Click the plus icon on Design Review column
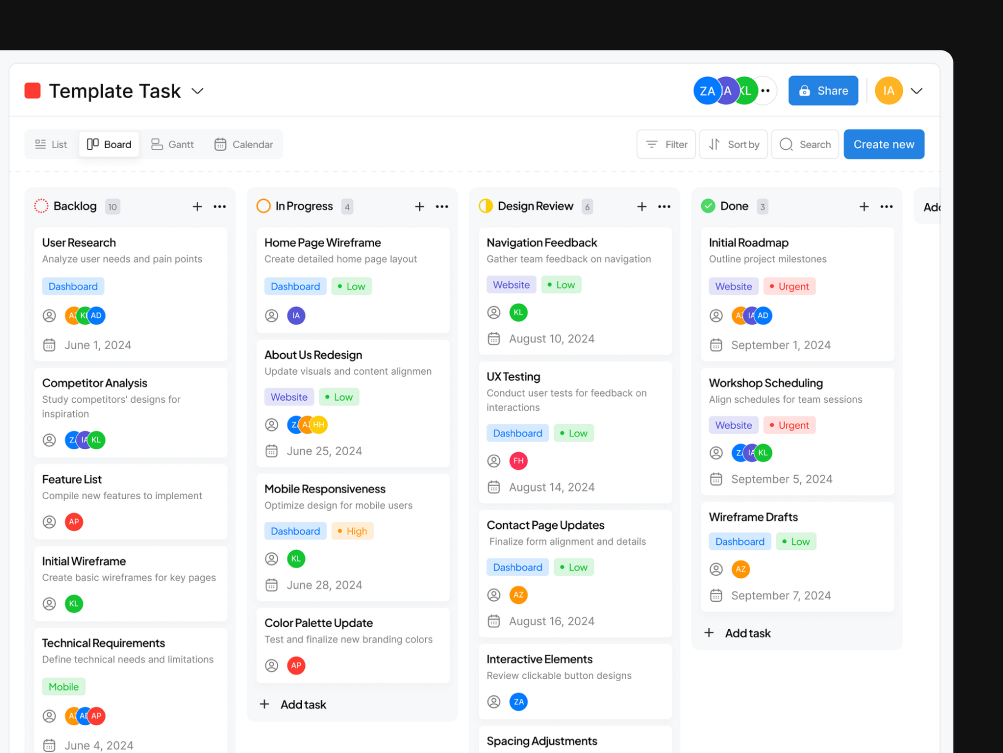 click(641, 206)
